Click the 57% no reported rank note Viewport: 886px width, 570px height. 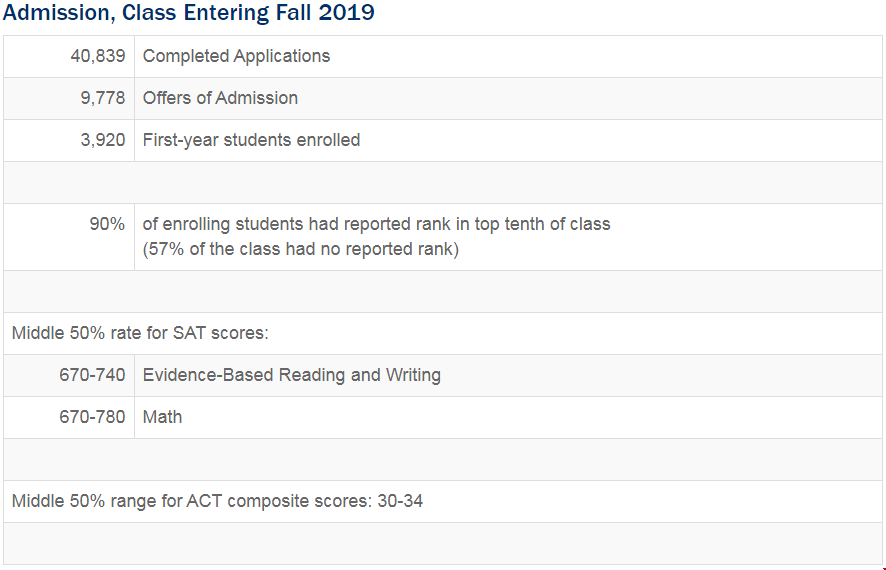[x=301, y=249]
